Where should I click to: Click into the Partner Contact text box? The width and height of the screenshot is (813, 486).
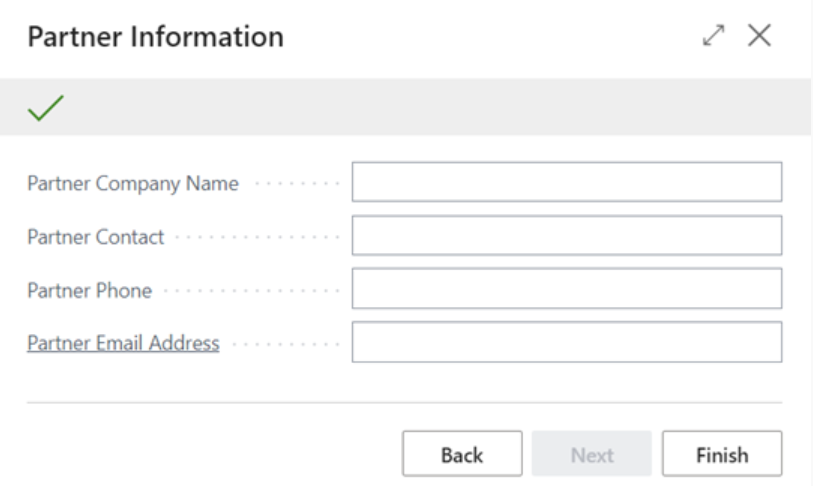566,236
